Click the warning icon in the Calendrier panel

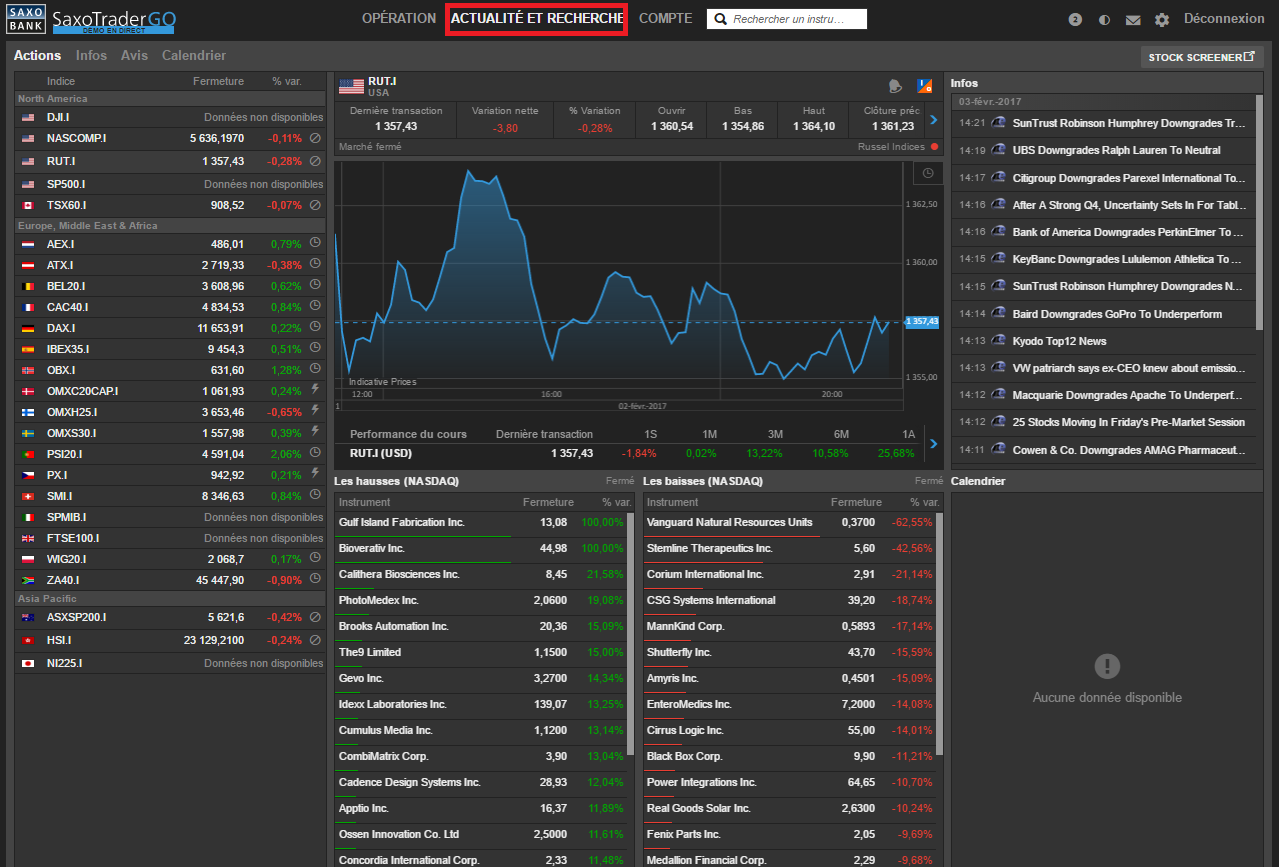pos(1106,665)
